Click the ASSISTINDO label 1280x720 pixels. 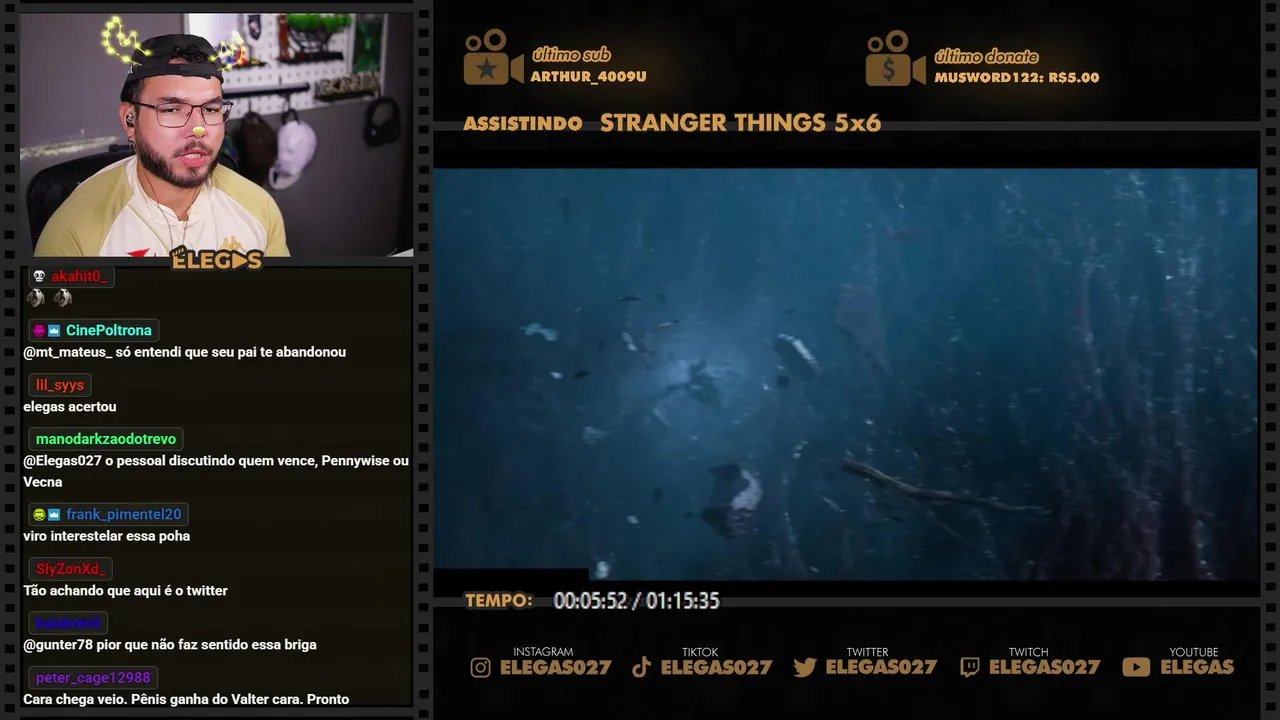(523, 124)
